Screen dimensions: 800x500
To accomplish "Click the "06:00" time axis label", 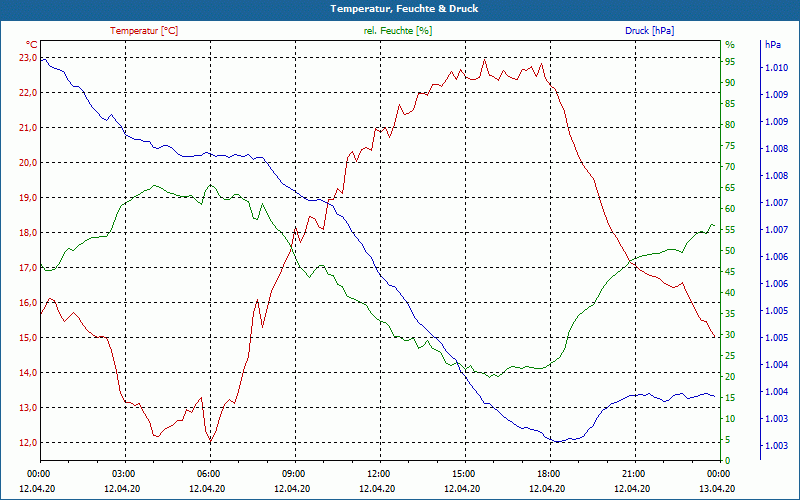I will pyautogui.click(x=210, y=473).
